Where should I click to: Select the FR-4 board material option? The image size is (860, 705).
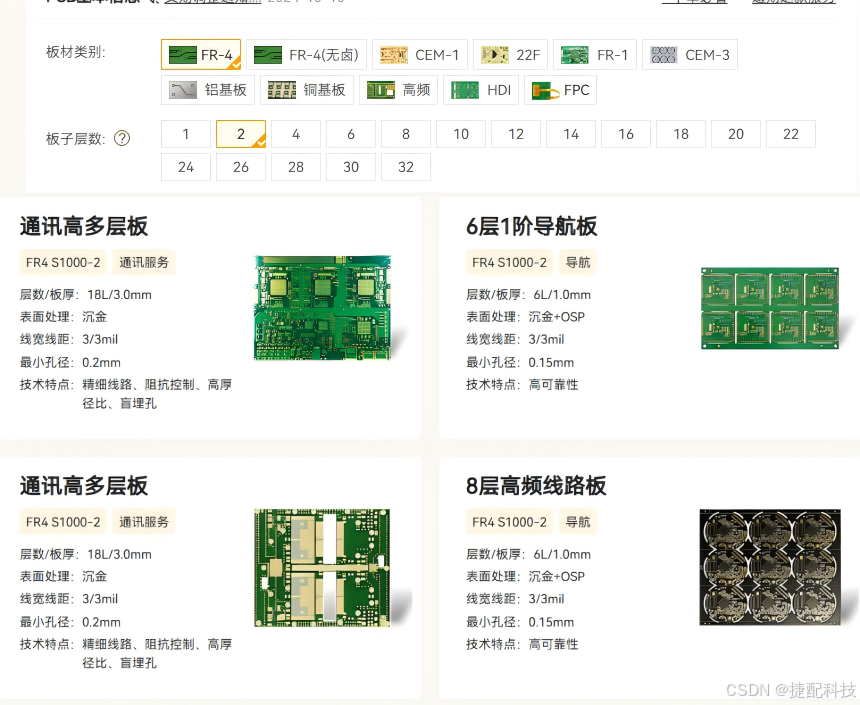[x=201, y=54]
